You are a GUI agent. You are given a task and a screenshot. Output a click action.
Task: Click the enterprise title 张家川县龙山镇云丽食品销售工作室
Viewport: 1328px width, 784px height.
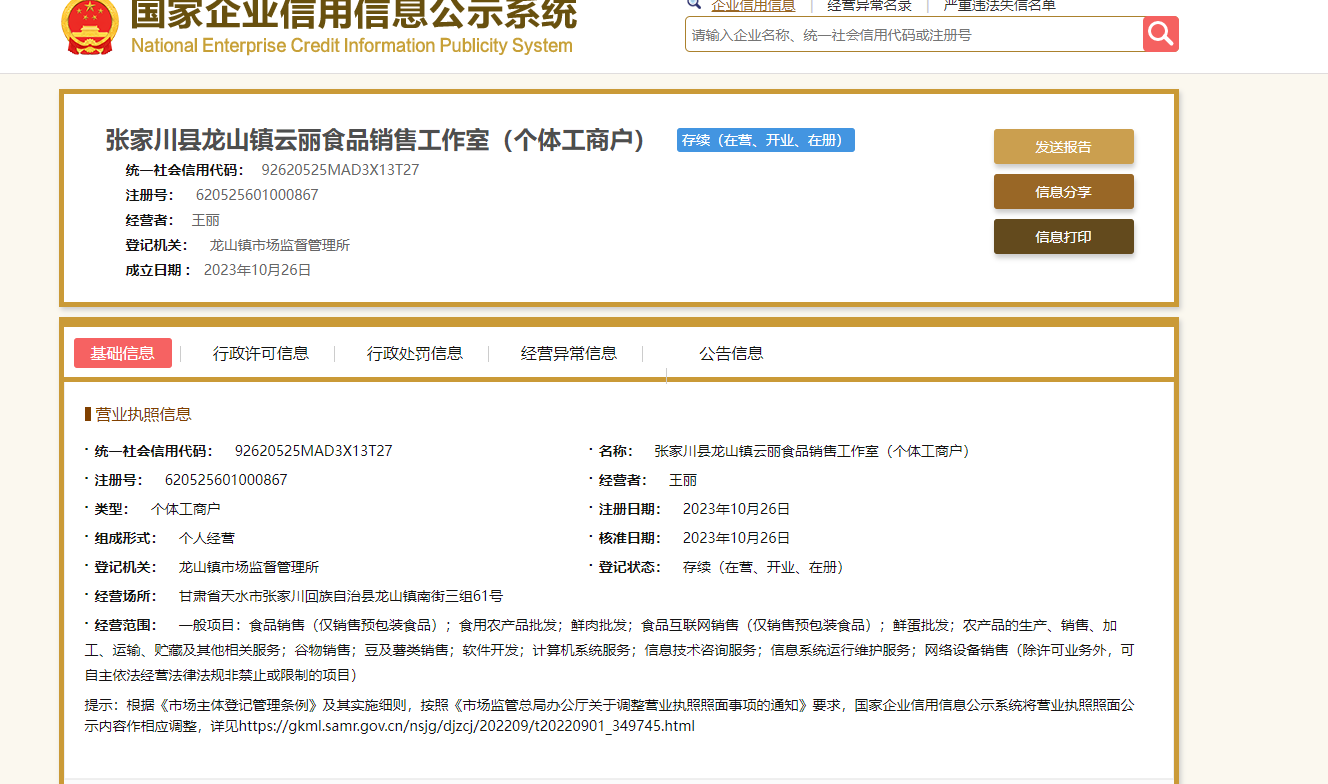[x=377, y=140]
